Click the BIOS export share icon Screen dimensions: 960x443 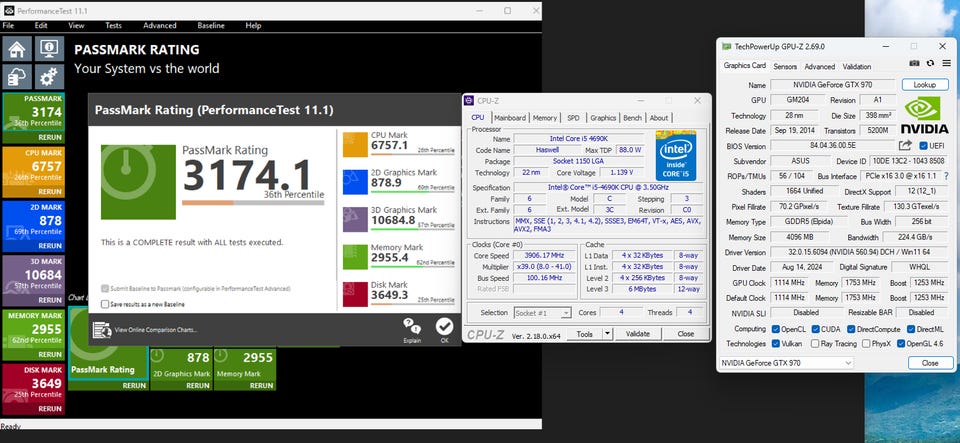[905, 146]
